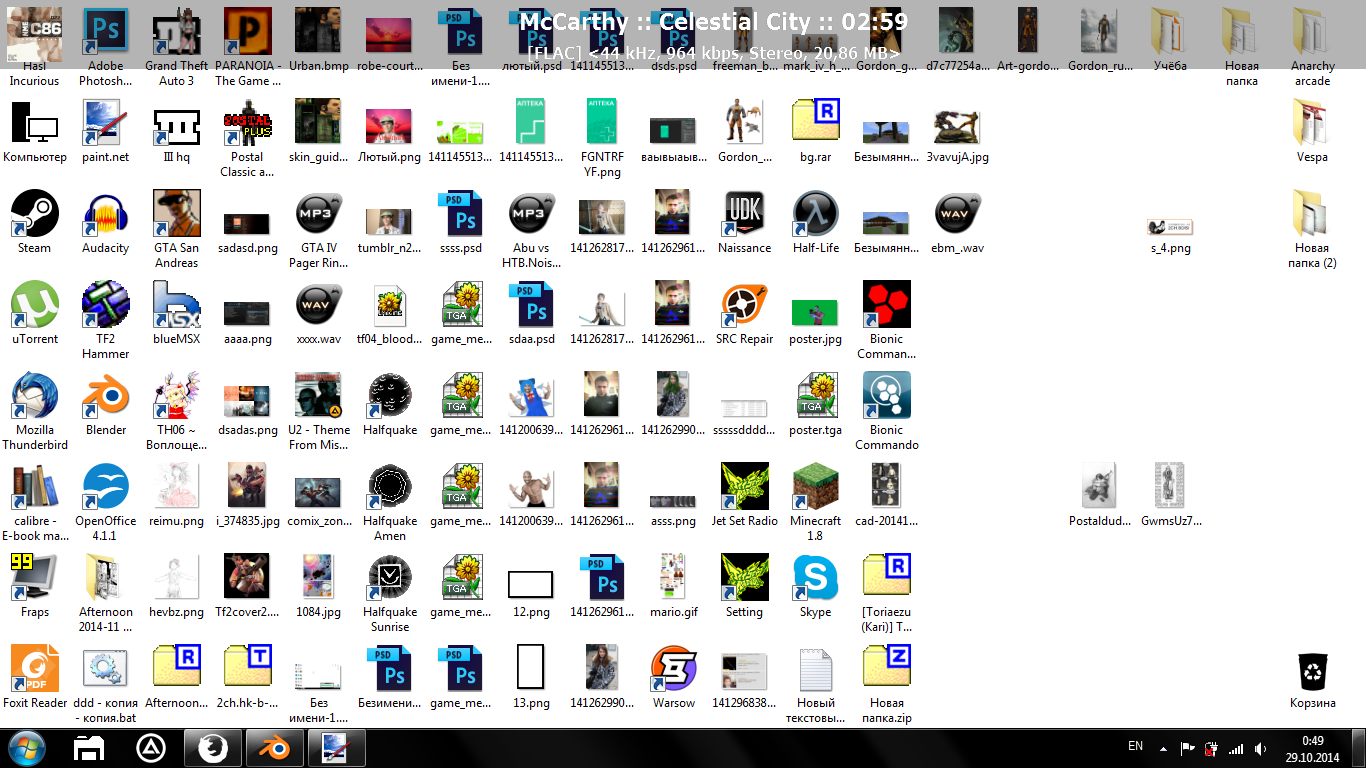Open the Компьютер desktop icon

pos(35,124)
